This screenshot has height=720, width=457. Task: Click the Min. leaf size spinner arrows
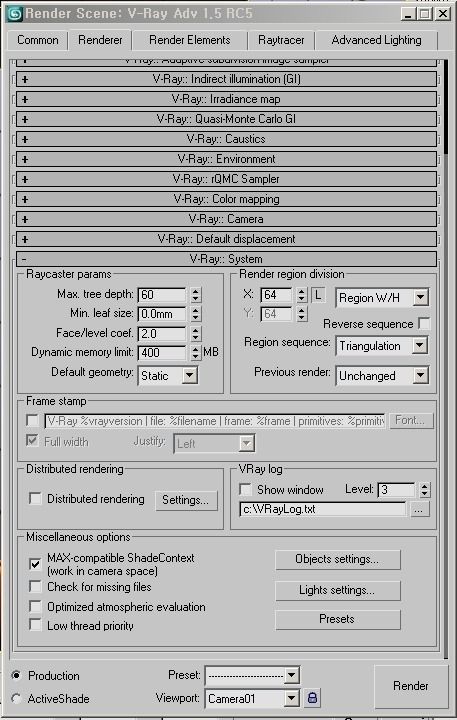tap(196, 314)
